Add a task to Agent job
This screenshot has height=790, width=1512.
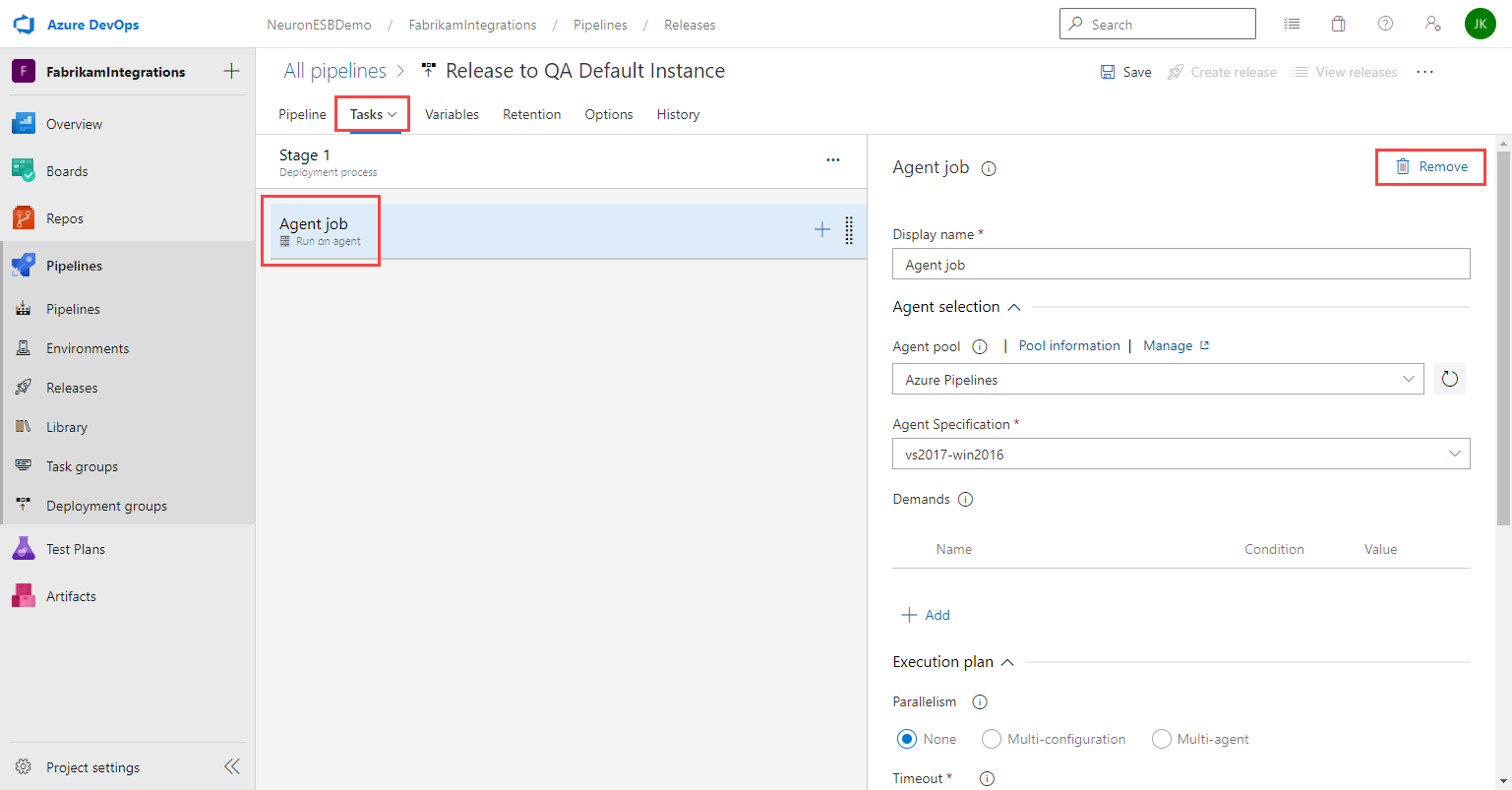(x=822, y=229)
